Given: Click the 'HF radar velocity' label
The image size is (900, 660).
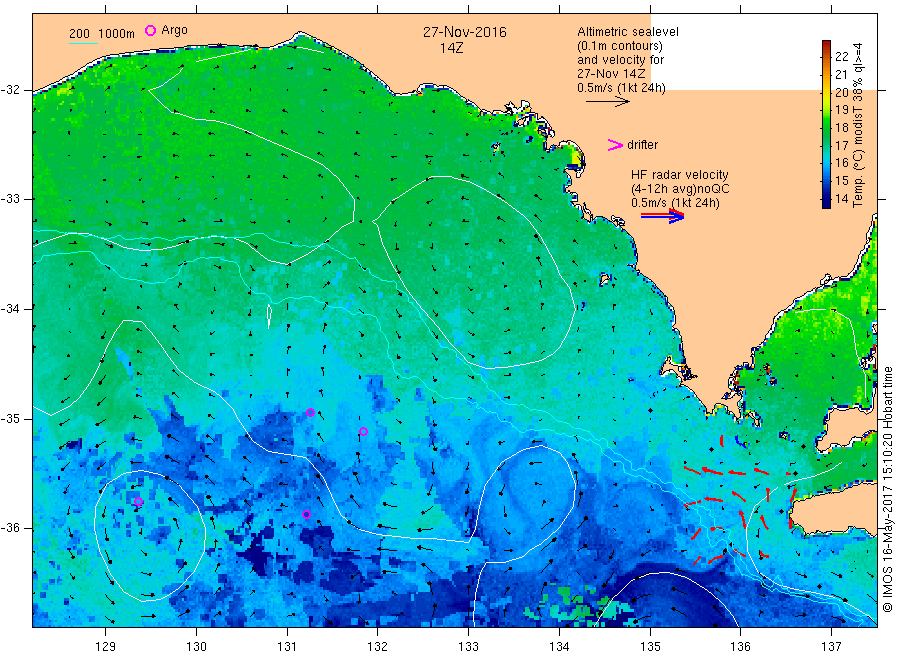Looking at the screenshot, I should coord(680,174).
